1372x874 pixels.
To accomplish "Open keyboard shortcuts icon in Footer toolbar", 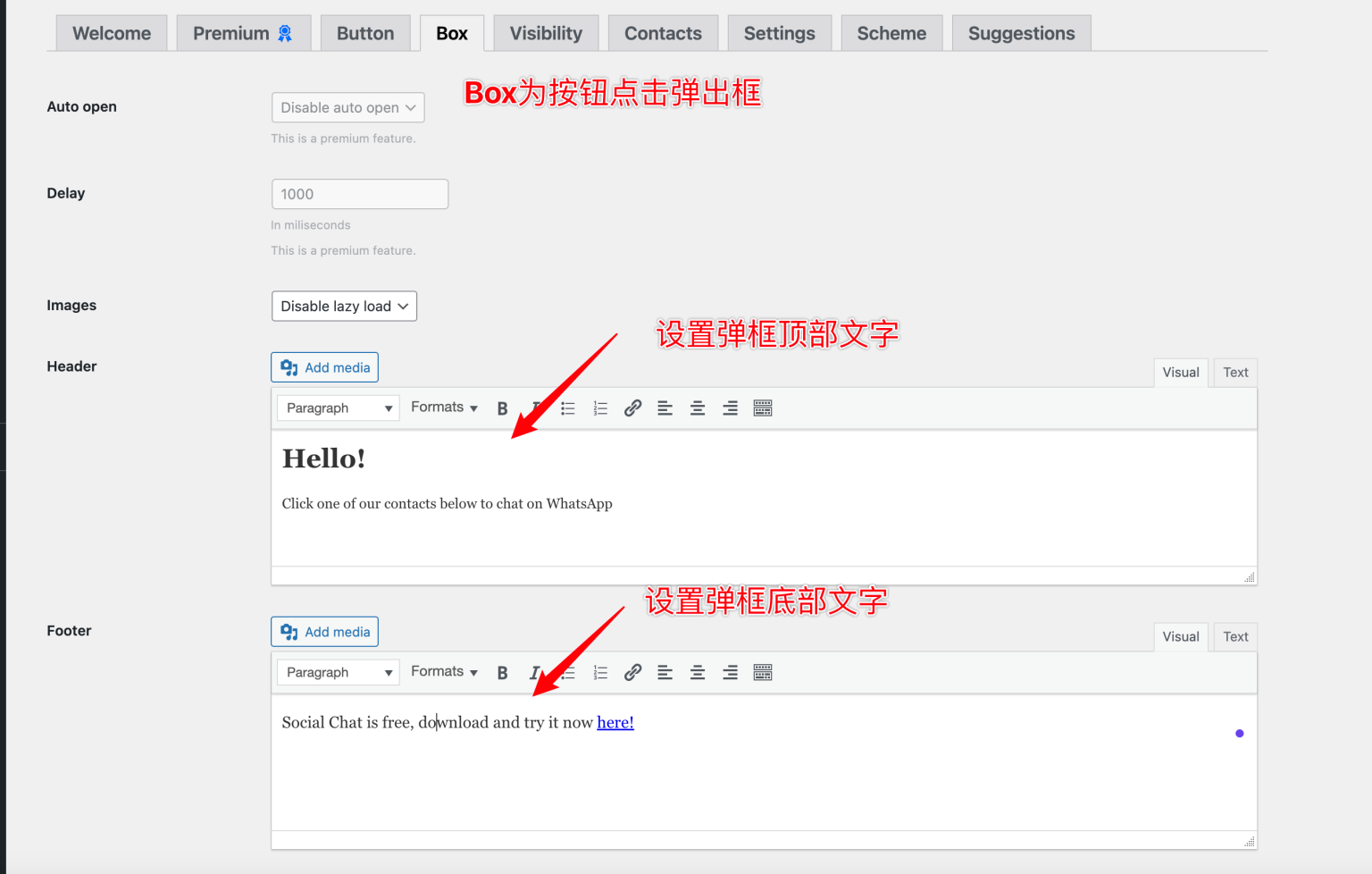I will coord(762,672).
